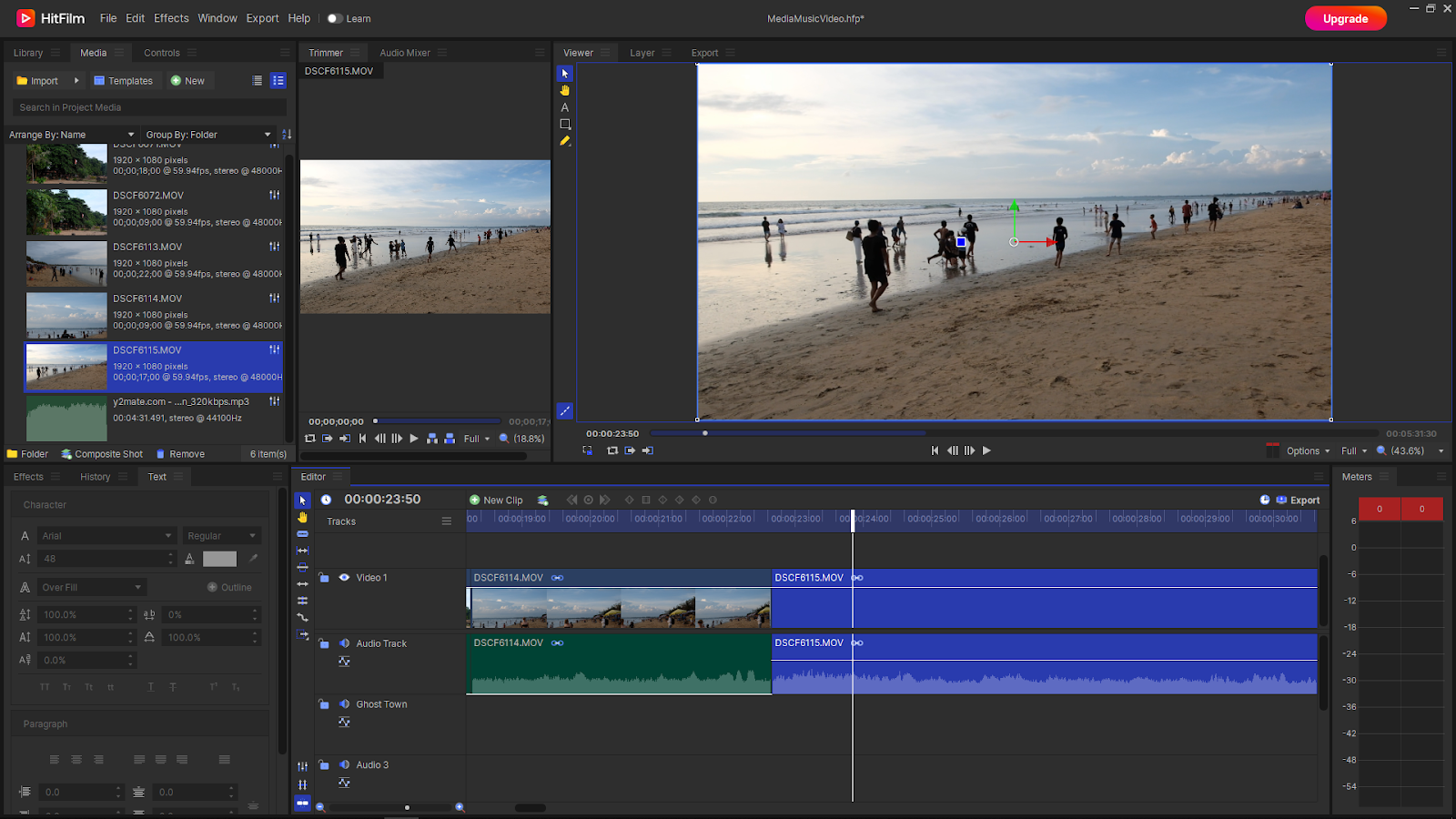The width and height of the screenshot is (1456, 819).
Task: Open the Effects menu in menu bar
Action: coord(171,18)
